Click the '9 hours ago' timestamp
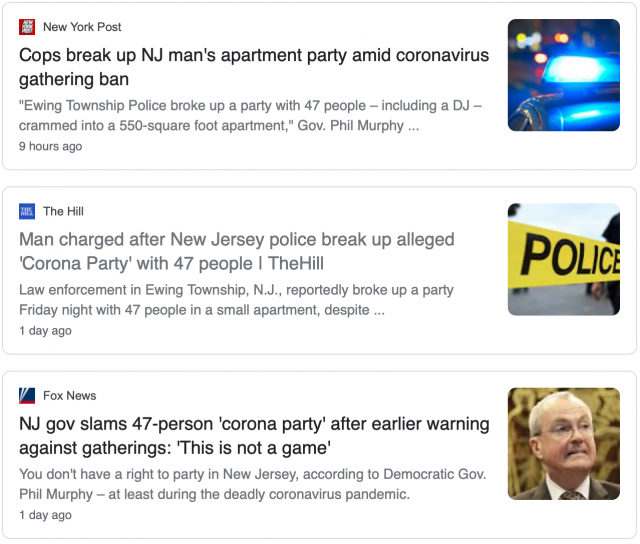The height and width of the screenshot is (544, 640). pyautogui.click(x=50, y=146)
